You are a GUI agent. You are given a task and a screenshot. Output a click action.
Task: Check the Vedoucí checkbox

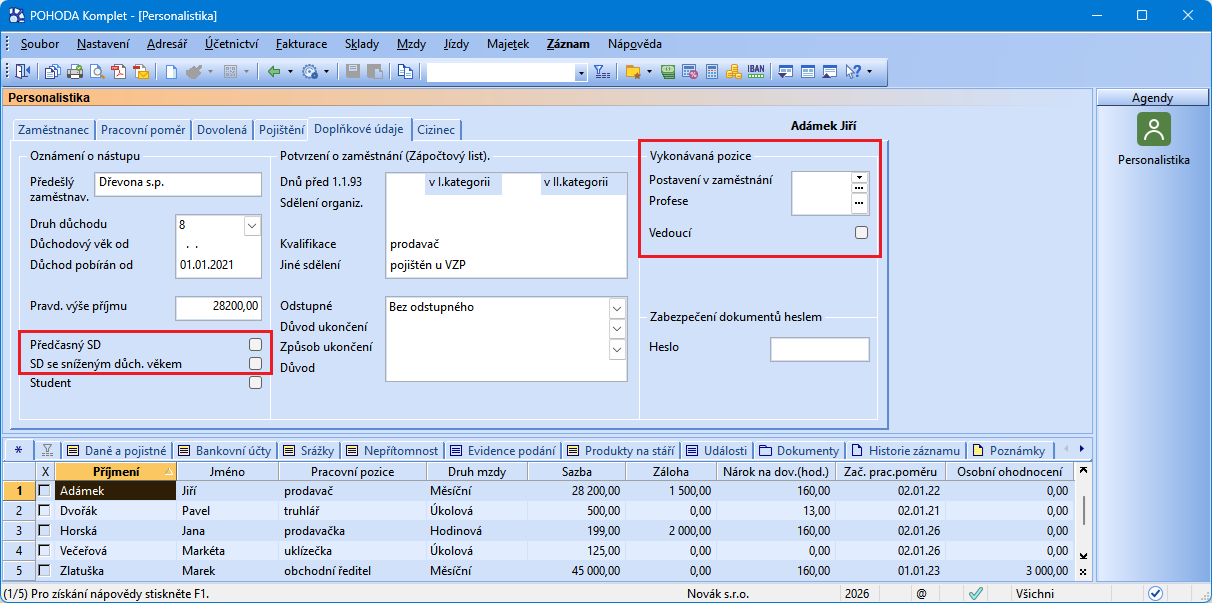861,233
